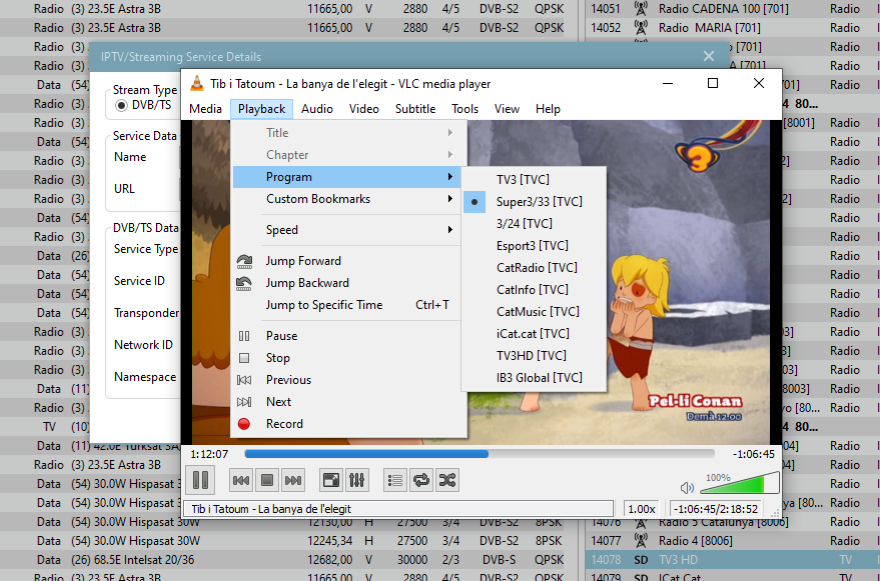The height and width of the screenshot is (581, 880).
Task: Stop playback using the square toolbar button
Action: [267, 480]
